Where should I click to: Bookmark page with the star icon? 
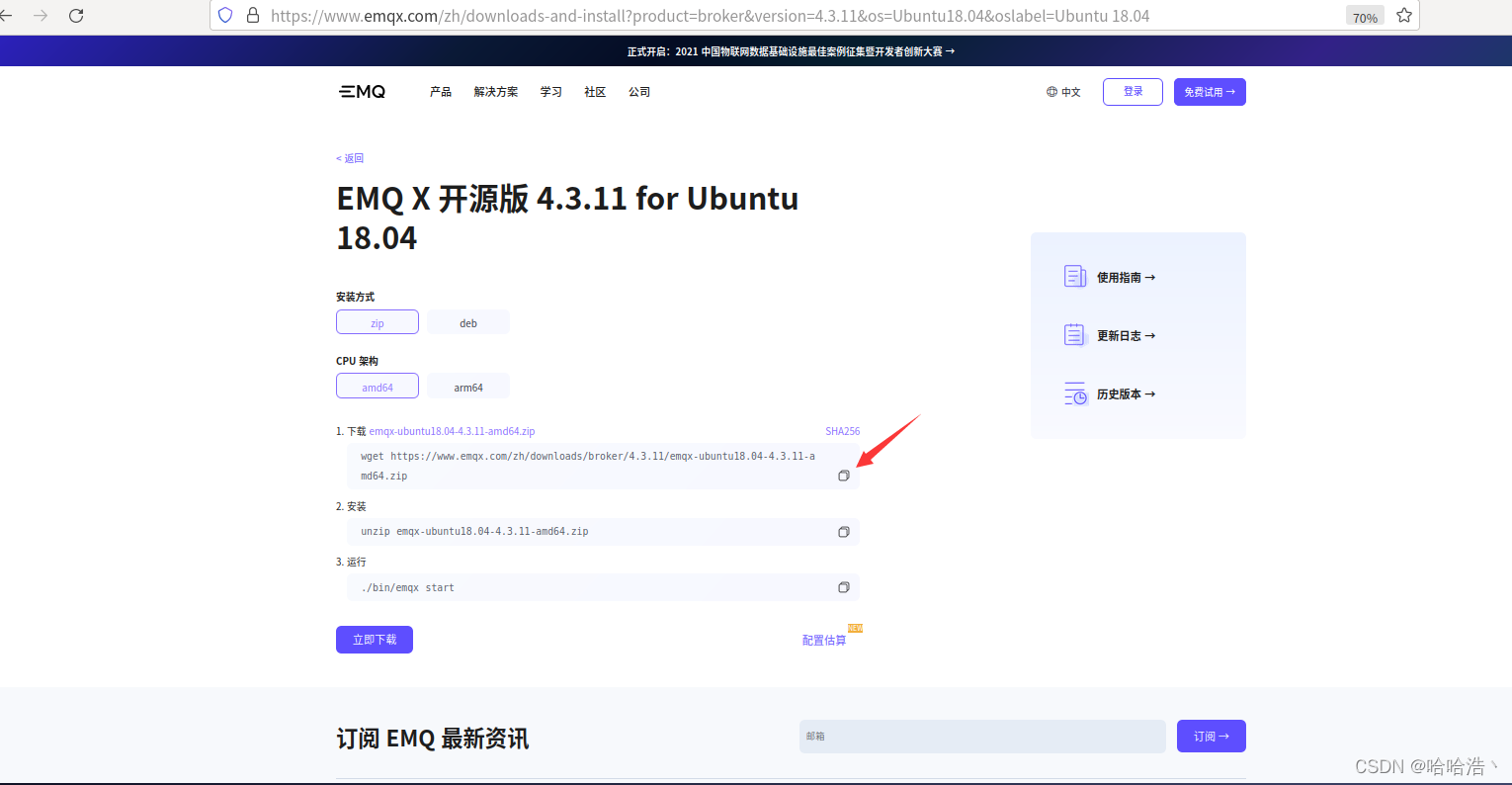pyautogui.click(x=1404, y=16)
